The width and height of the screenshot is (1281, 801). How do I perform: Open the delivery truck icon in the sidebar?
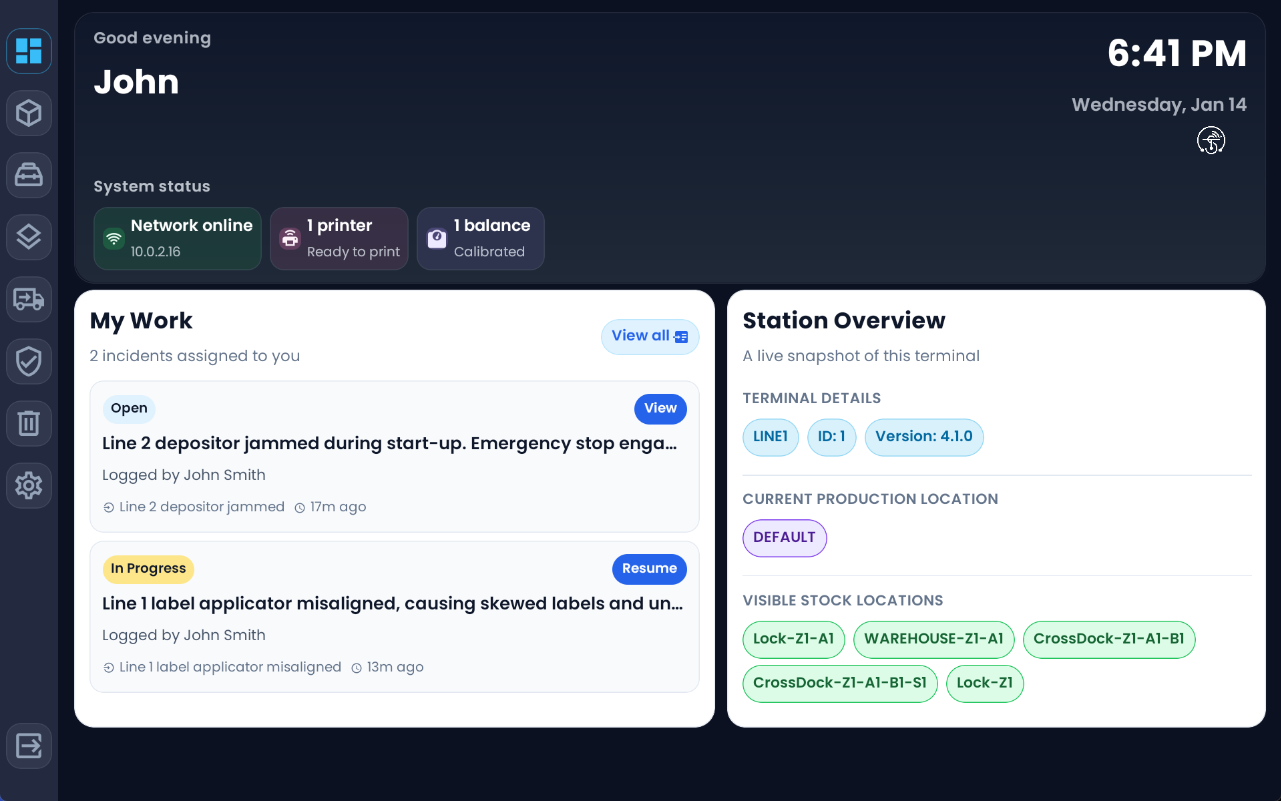click(x=28, y=299)
